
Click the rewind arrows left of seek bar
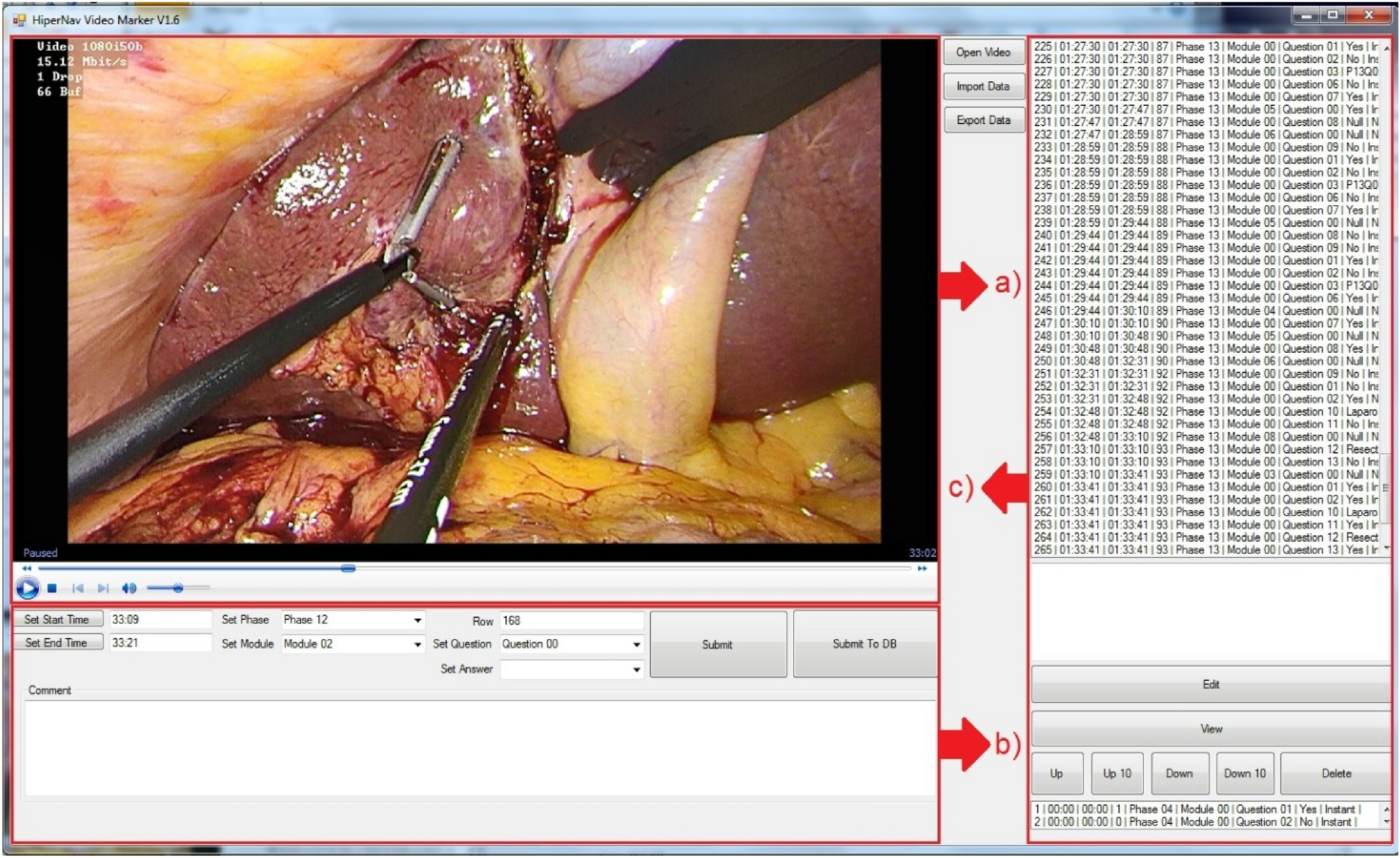click(x=27, y=568)
